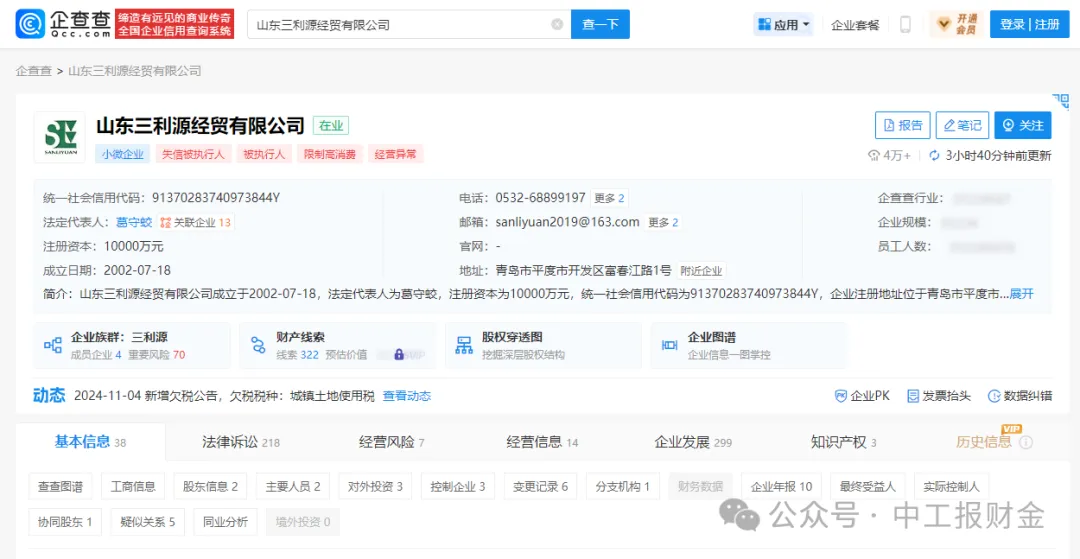Click the 在业 status badge
The width and height of the screenshot is (1080, 559).
pyautogui.click(x=331, y=125)
